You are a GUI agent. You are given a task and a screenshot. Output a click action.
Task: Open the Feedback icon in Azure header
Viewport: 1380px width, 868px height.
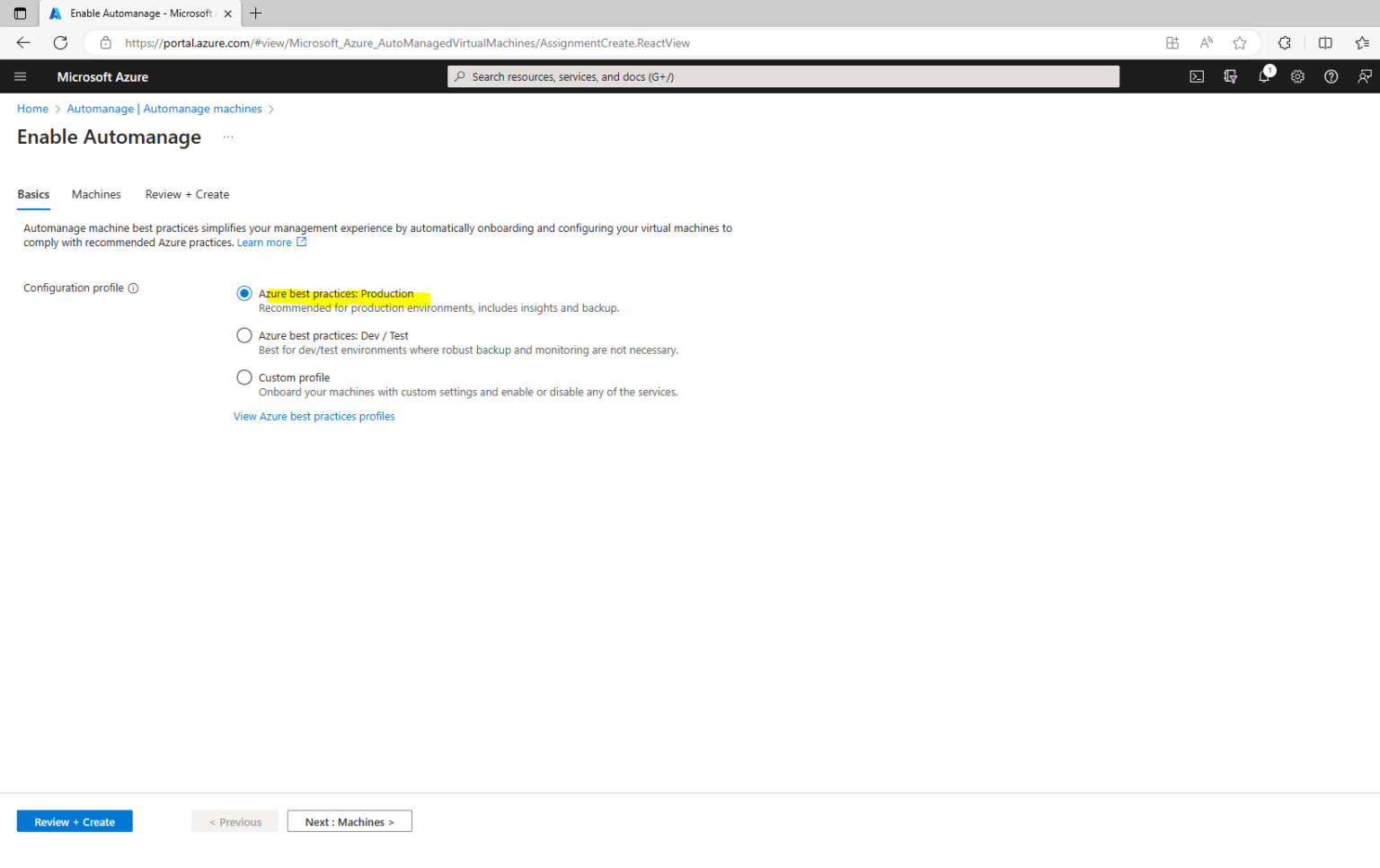click(x=1364, y=76)
